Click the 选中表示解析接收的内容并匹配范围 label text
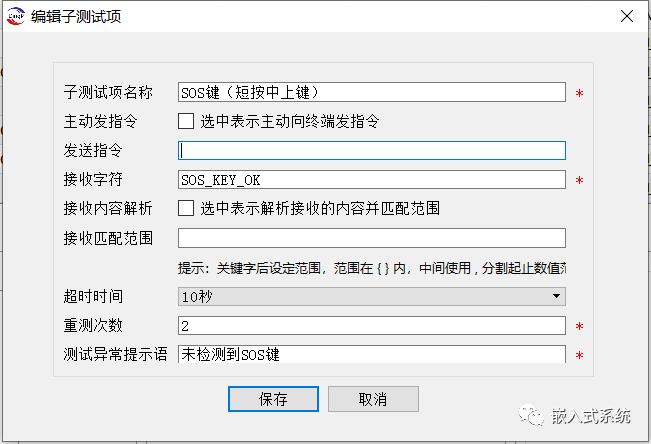The width and height of the screenshot is (651, 444). [320, 208]
